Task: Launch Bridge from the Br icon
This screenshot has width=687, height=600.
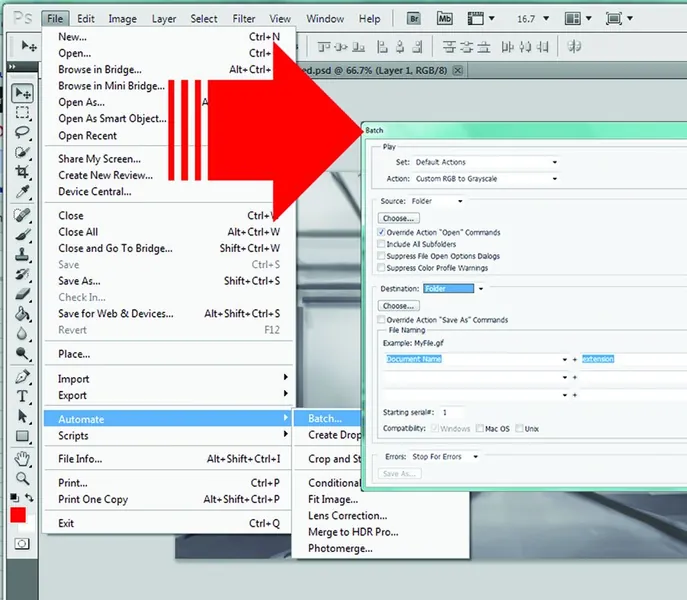Action: click(x=413, y=18)
